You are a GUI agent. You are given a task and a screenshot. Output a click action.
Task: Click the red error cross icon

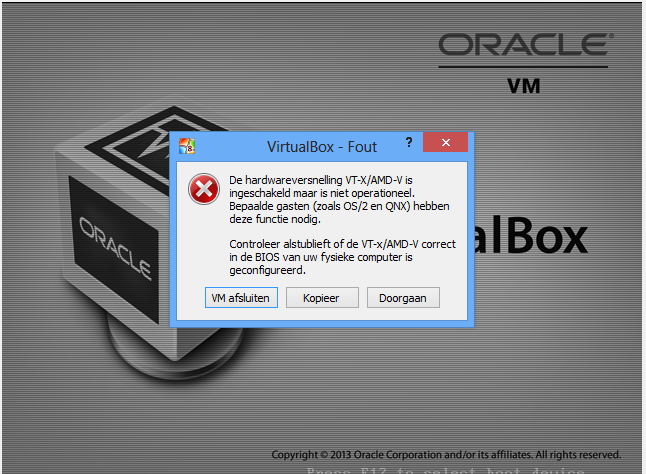pyautogui.click(x=204, y=189)
